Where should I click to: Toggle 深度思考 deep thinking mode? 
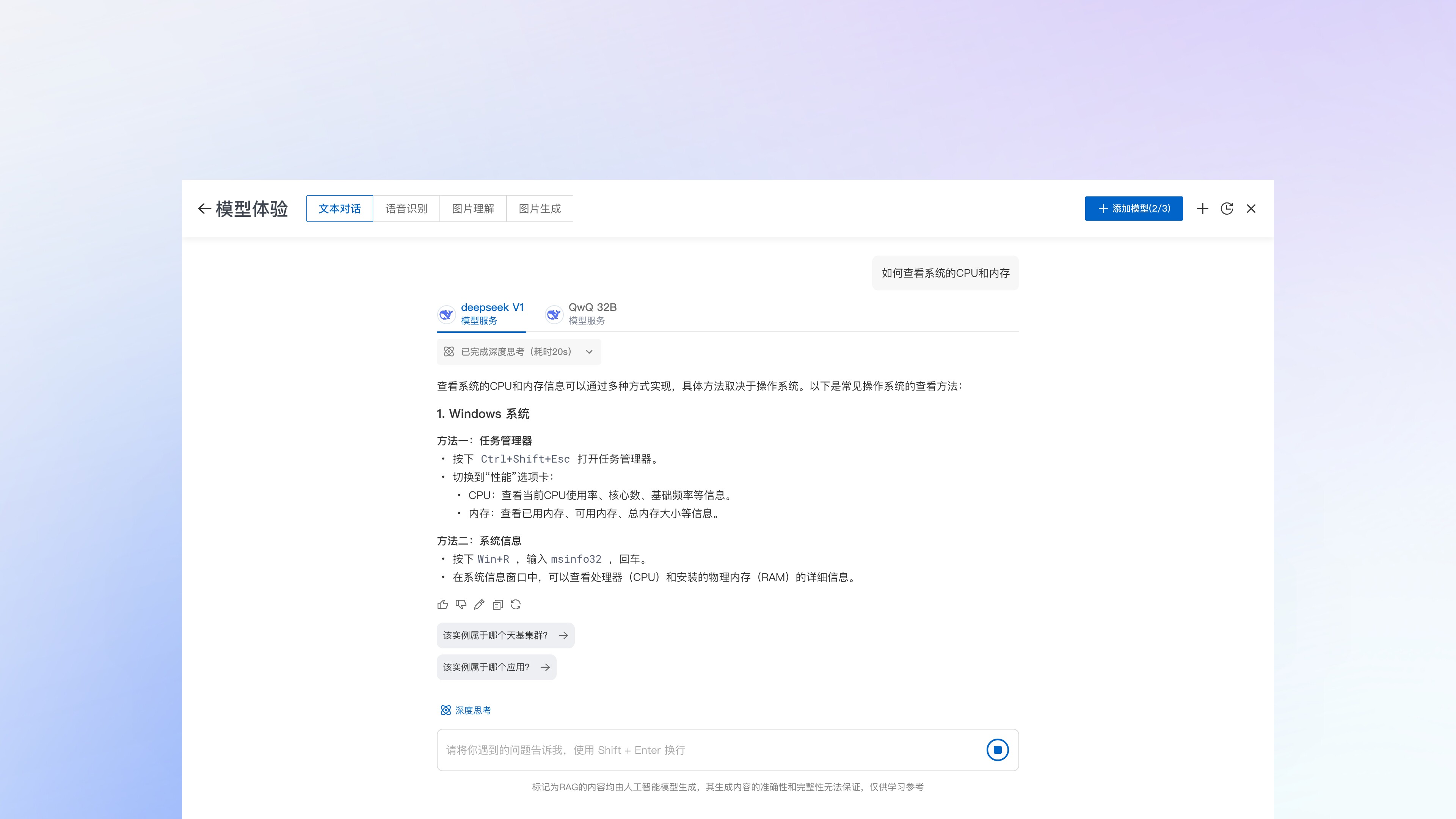pos(466,711)
